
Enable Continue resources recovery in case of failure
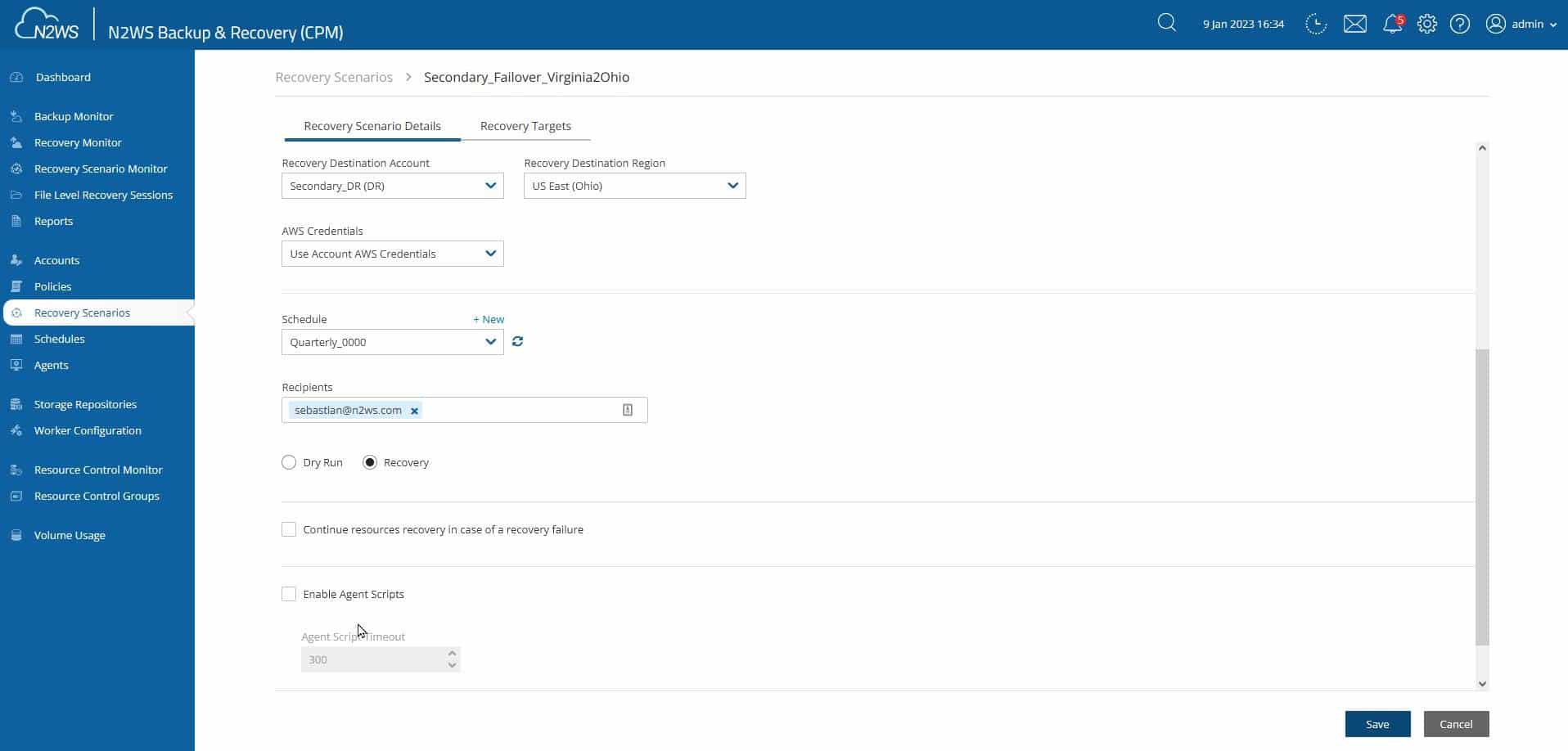288,529
